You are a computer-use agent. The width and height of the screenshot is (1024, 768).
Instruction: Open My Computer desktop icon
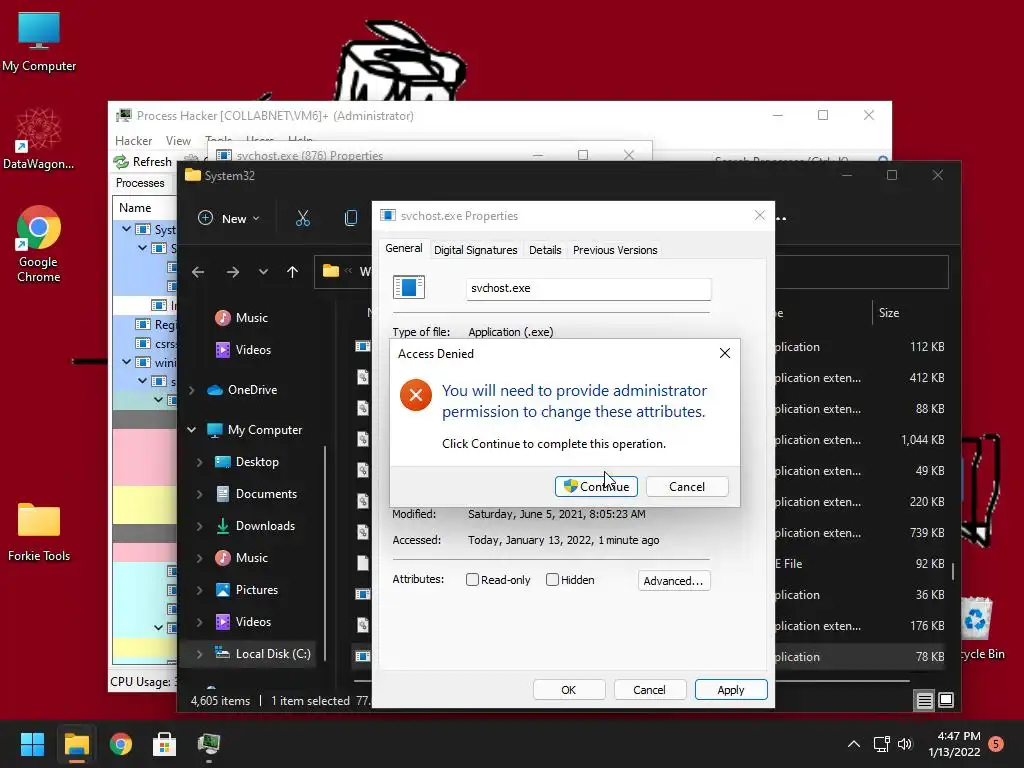point(39,42)
